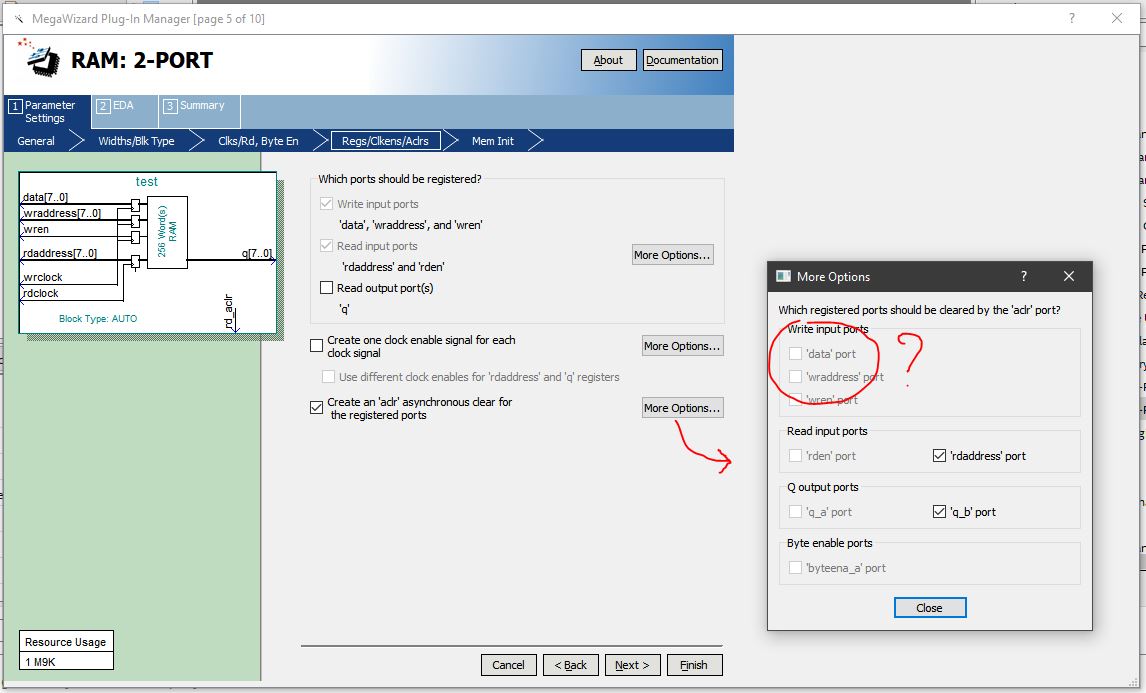Click the wrclock port label
The height and width of the screenshot is (693, 1146).
(42, 278)
